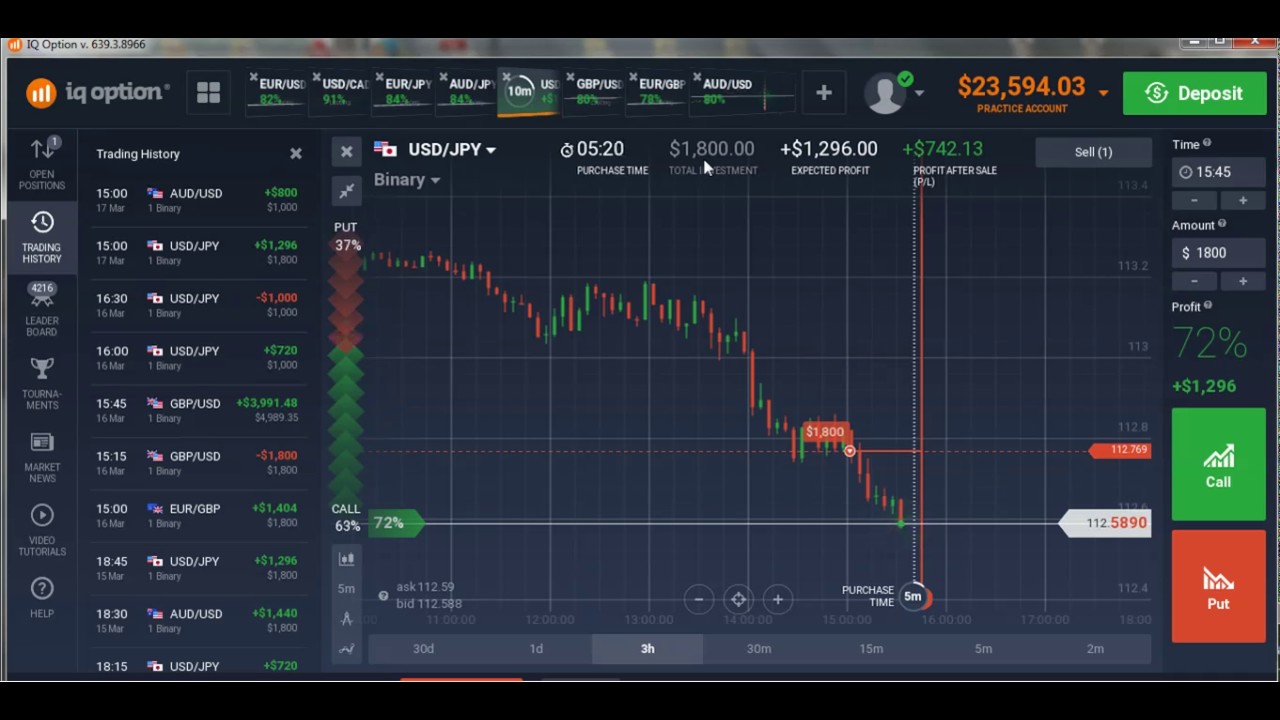Click the Sell (1) button
The image size is (1280, 720).
click(x=1093, y=152)
